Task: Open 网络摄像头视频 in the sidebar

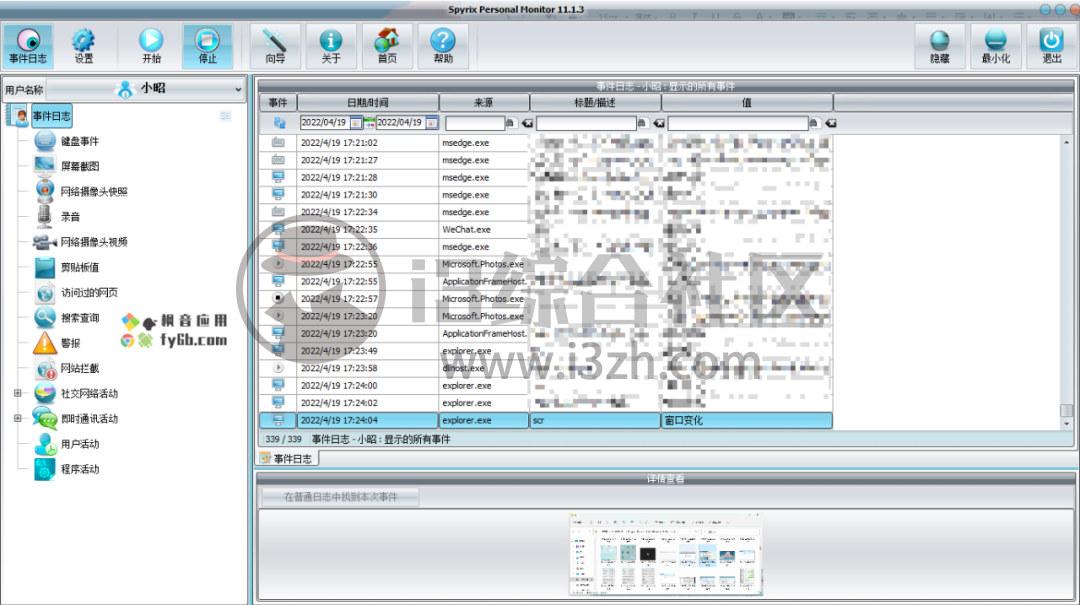Action: point(94,242)
